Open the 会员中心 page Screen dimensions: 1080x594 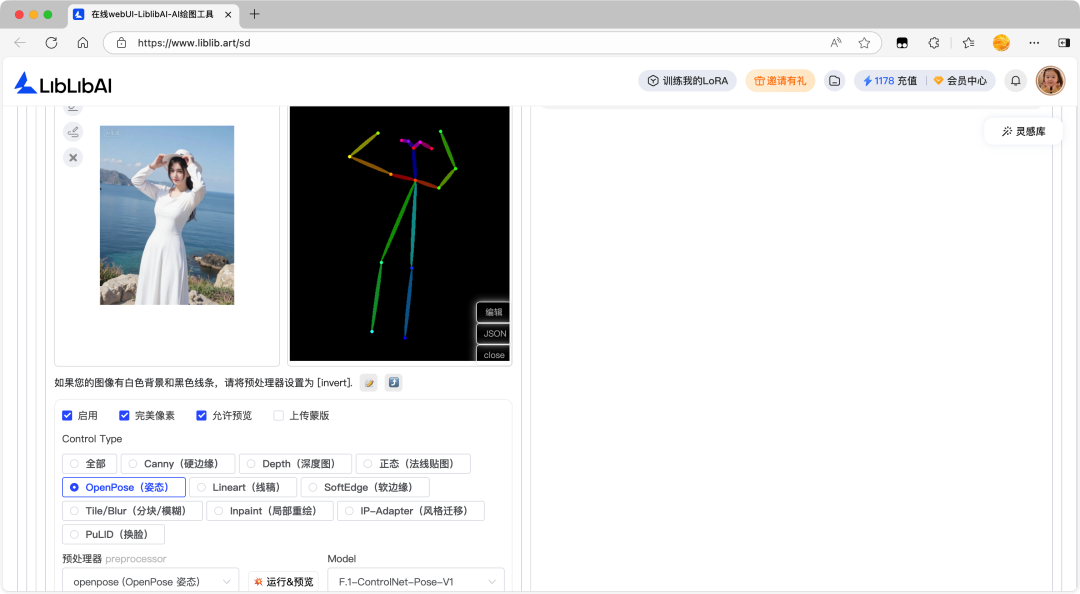(x=960, y=81)
